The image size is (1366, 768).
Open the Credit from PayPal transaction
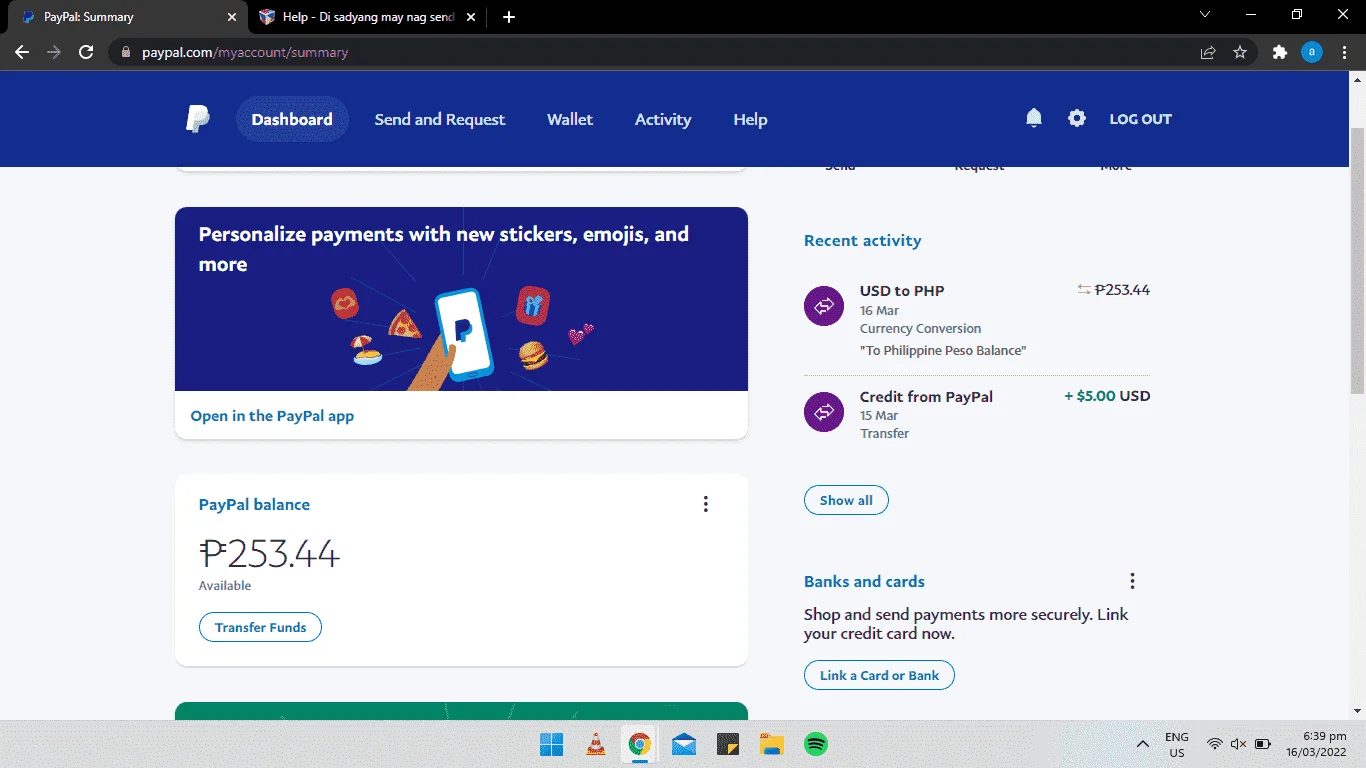[977, 414]
